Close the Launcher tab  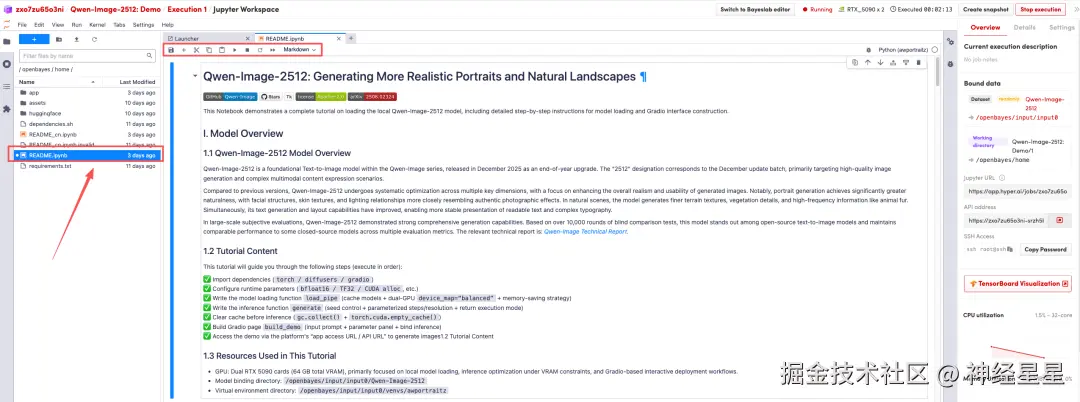249,39
